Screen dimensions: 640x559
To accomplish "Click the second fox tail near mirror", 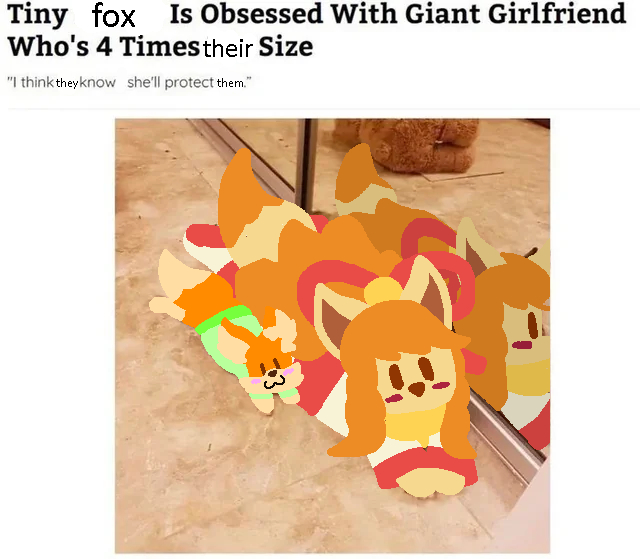I will 361,182.
